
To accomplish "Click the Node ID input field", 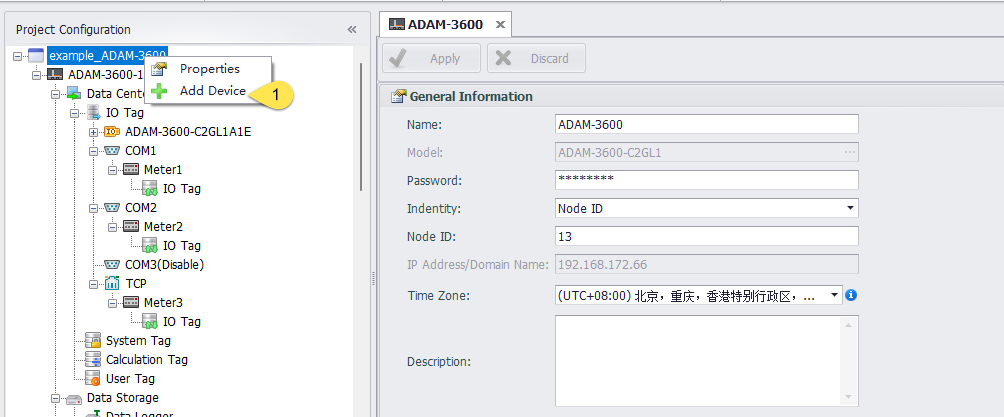I will [x=706, y=236].
